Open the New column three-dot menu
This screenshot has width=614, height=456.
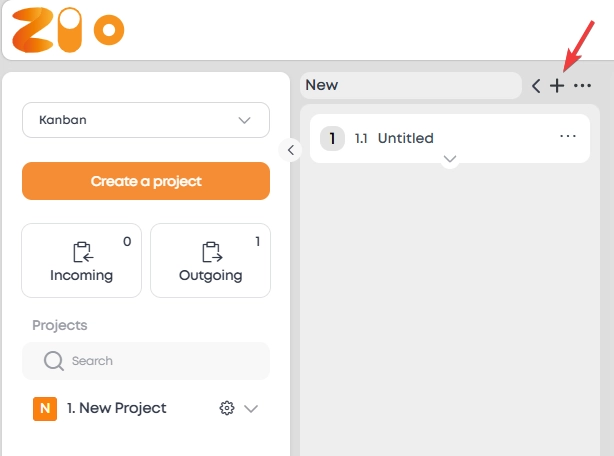click(582, 86)
